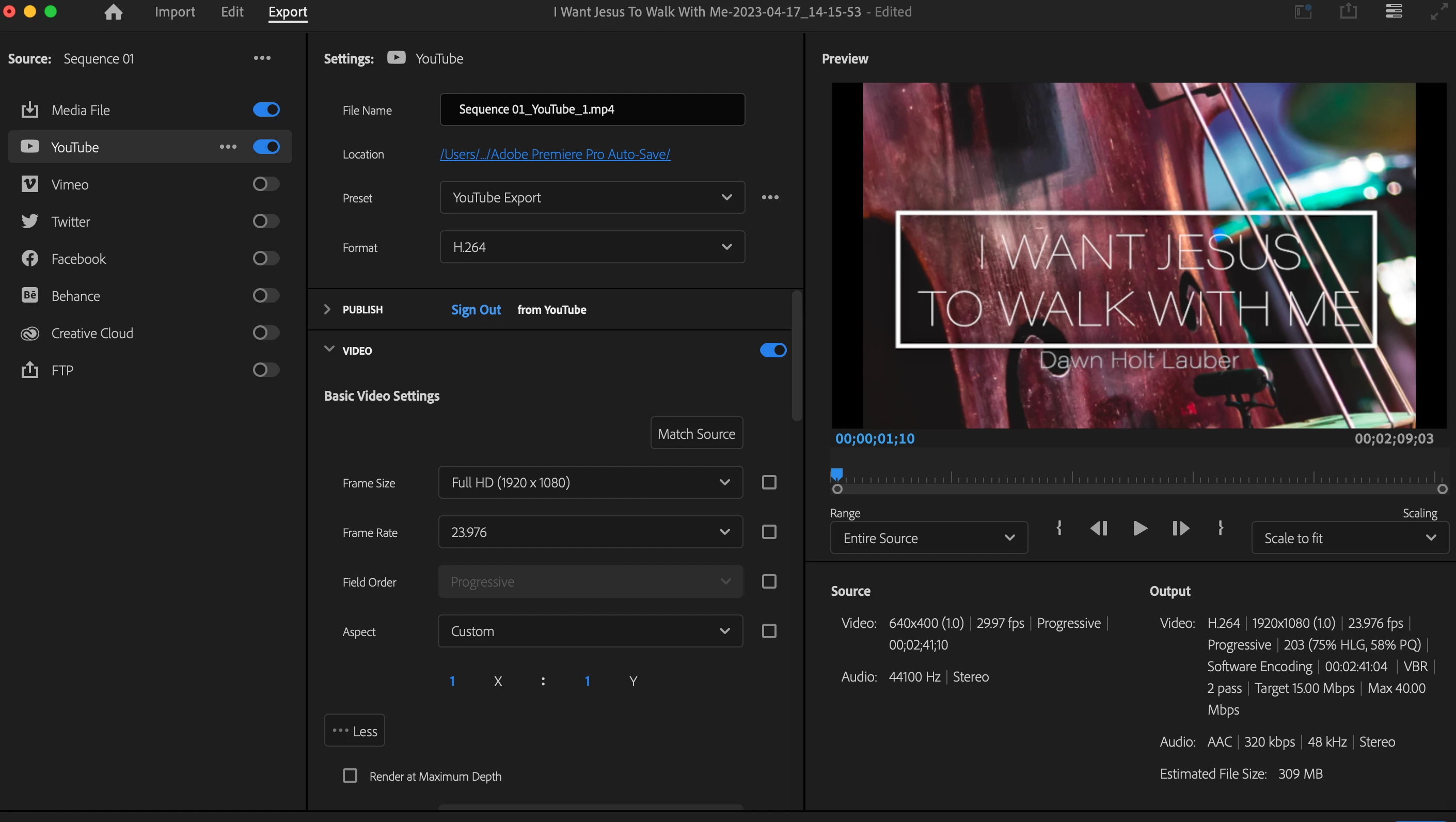Open the Adobe Premiere Pro Auto-Save location link
The height and width of the screenshot is (822, 1456).
pos(555,154)
